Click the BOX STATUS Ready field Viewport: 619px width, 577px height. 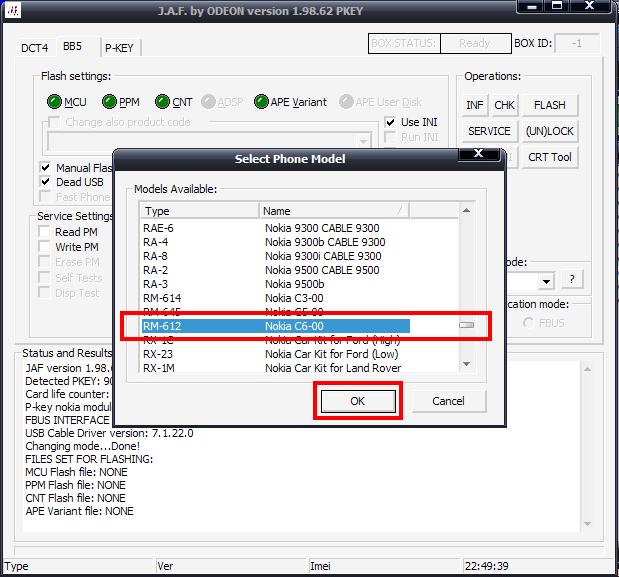click(476, 43)
